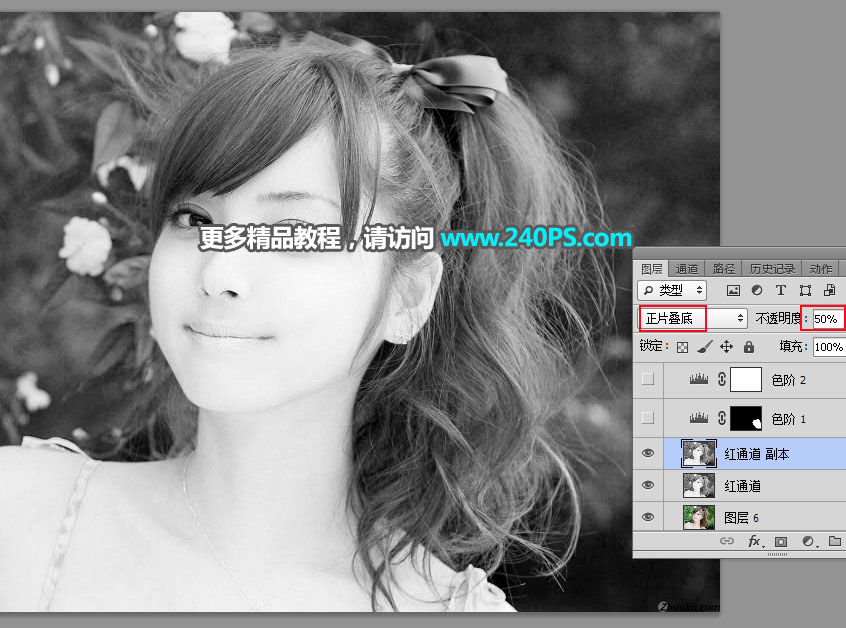Select the 红通道 副本 layer thumbnail
The height and width of the screenshot is (628, 846).
coord(699,453)
